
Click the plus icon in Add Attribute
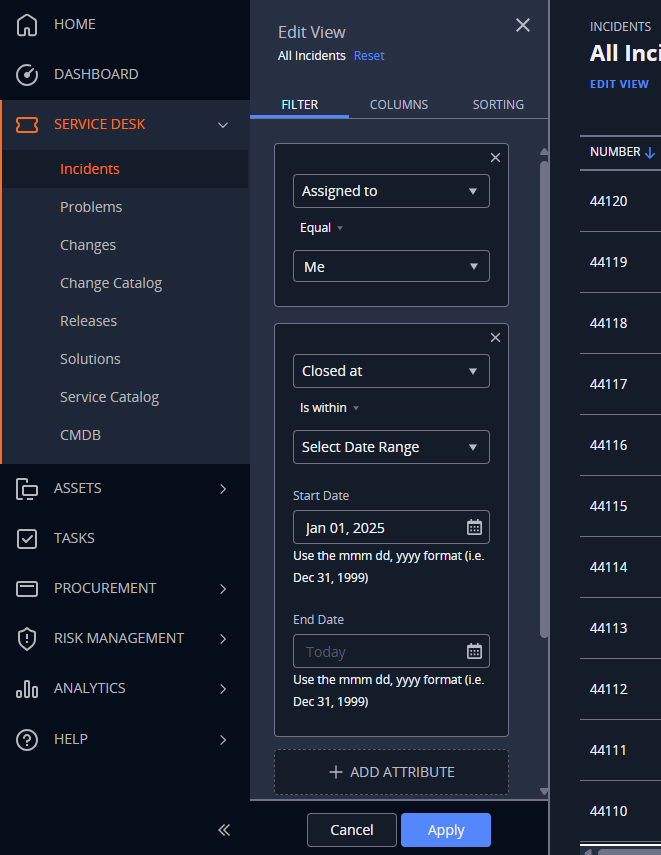pos(336,772)
